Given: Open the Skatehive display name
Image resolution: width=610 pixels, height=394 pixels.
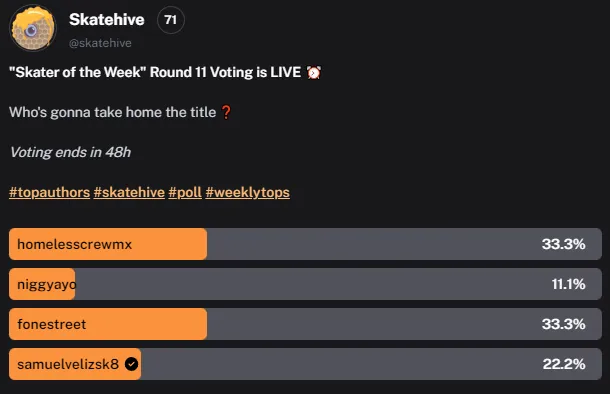Looking at the screenshot, I should 107,19.
